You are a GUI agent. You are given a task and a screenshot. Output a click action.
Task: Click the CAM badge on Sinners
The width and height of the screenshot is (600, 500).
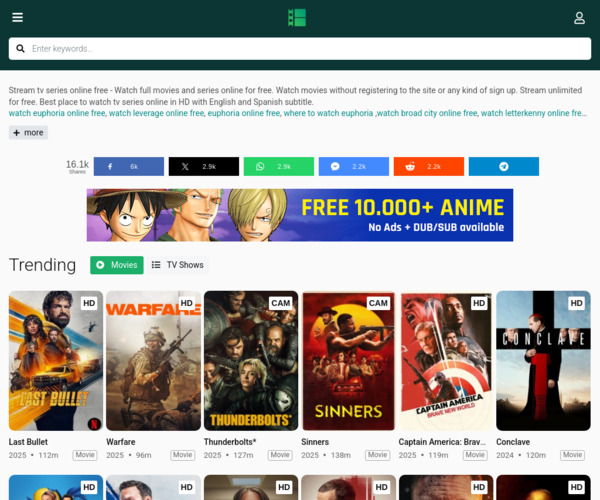378,303
